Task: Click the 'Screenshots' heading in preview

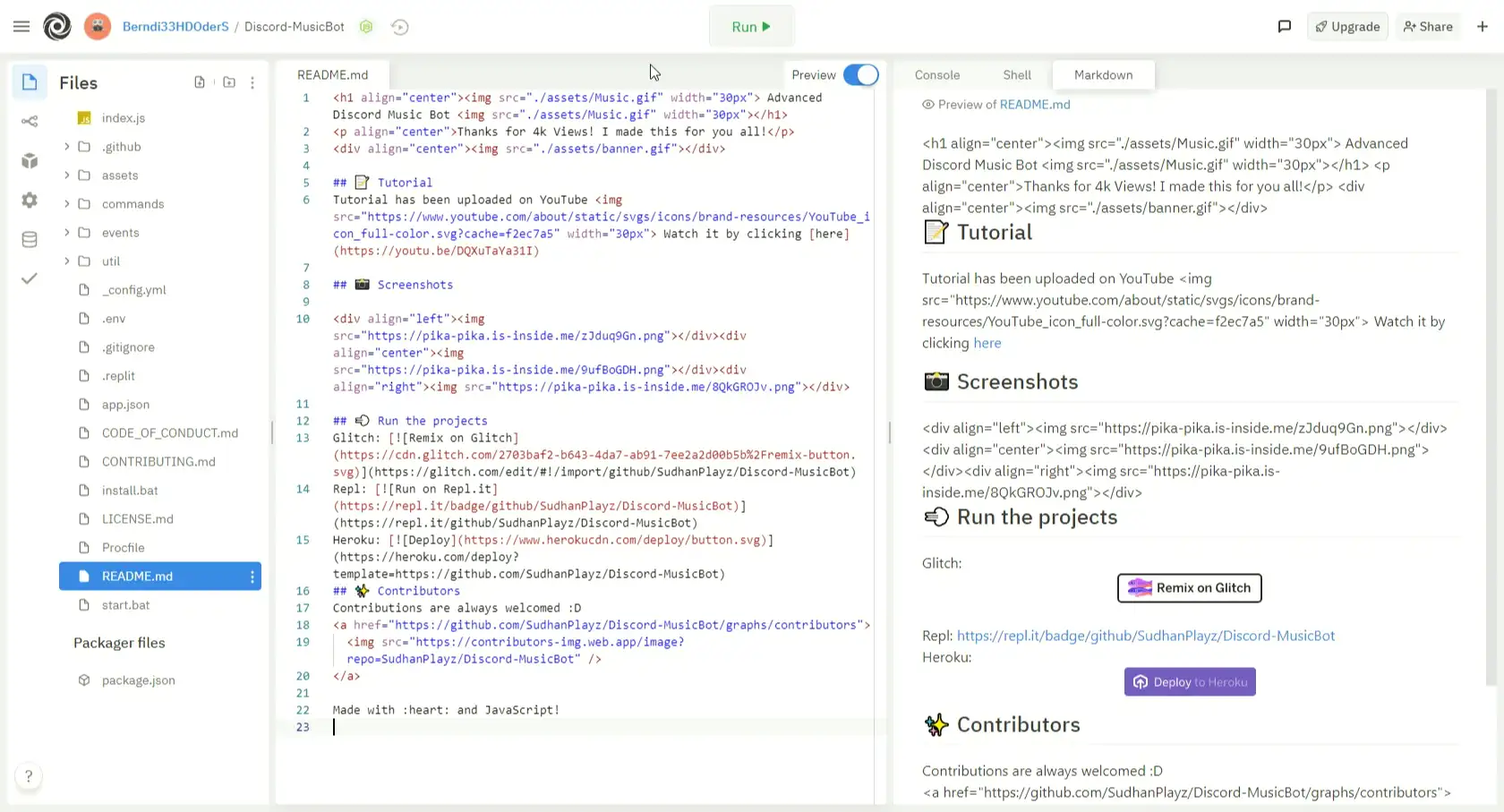Action: coord(1017,382)
